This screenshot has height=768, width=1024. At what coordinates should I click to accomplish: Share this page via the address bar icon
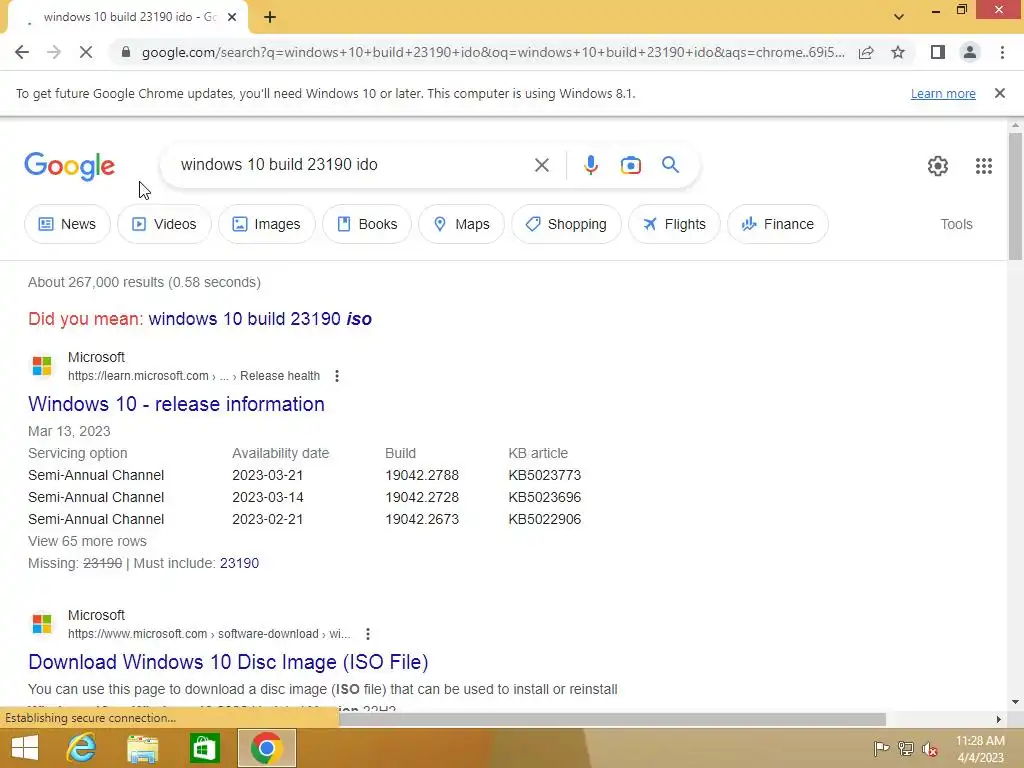point(866,52)
